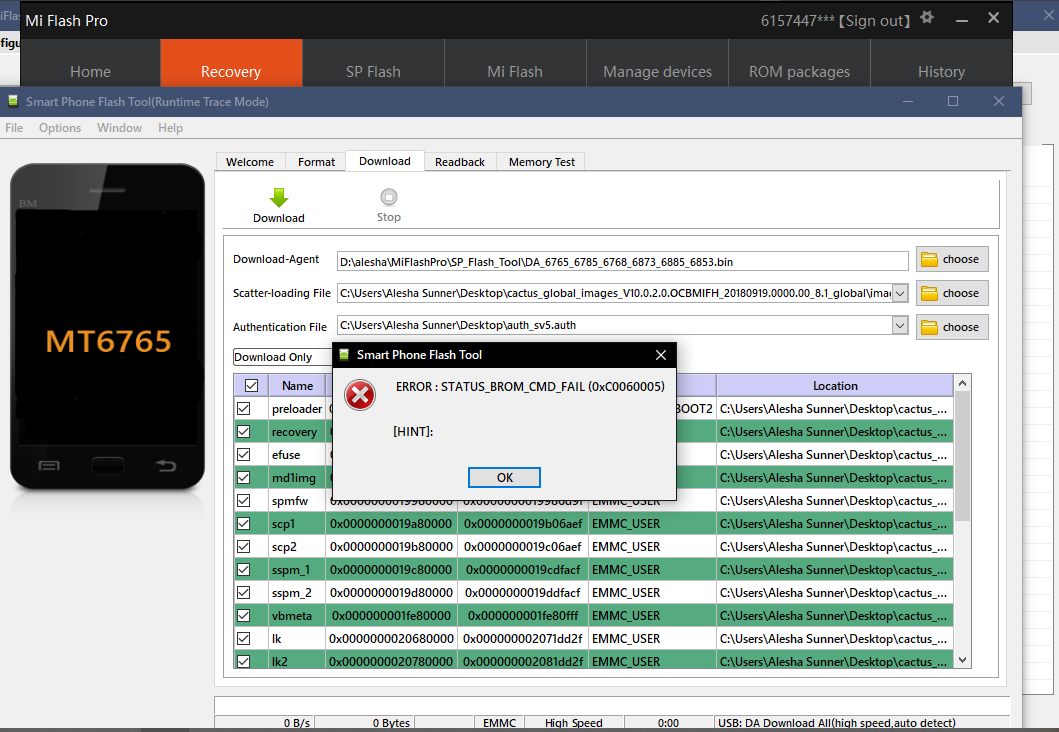
Task: Switch to the Memory Test tab
Action: tap(541, 162)
